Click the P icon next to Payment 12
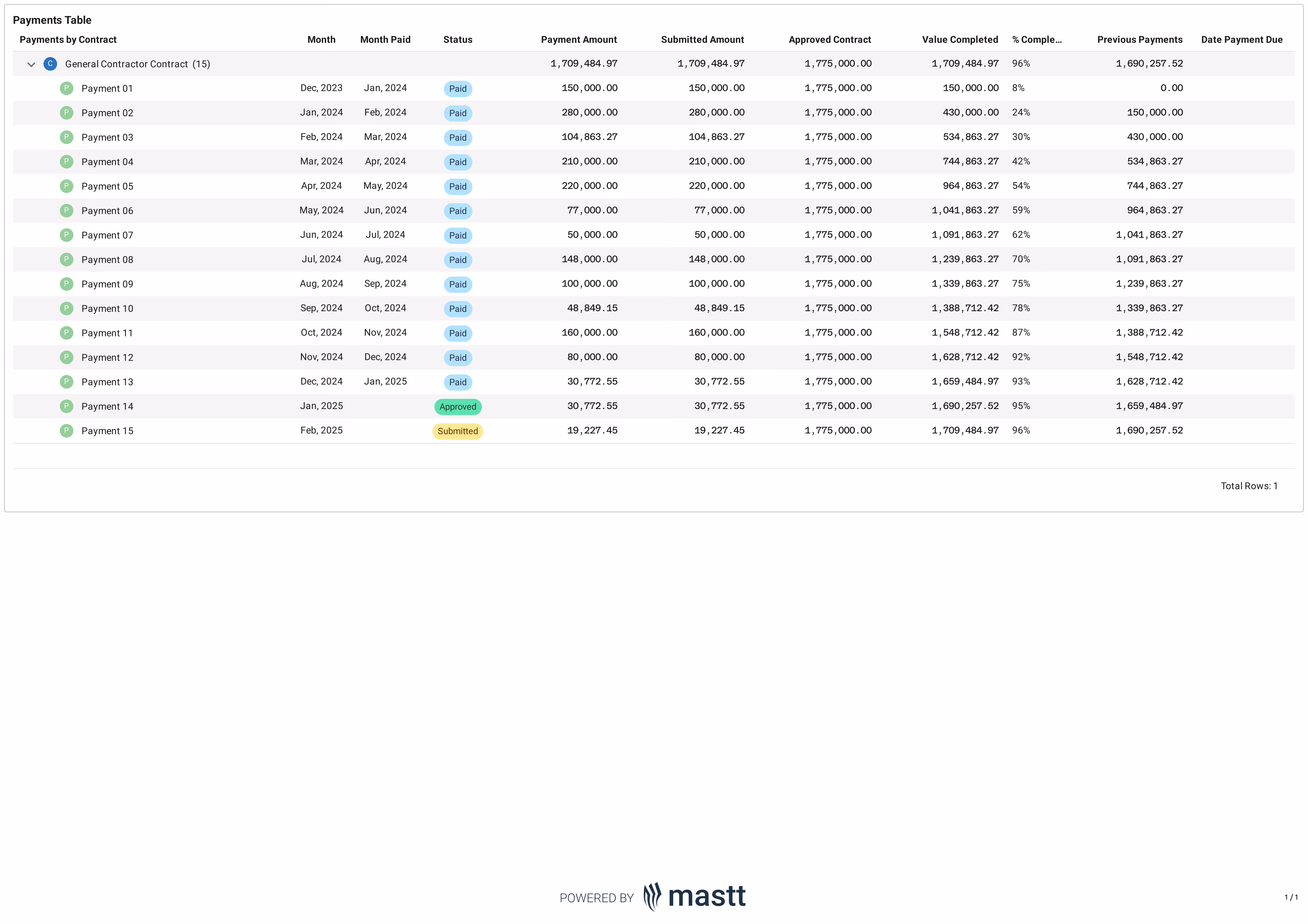Image resolution: width=1308 pixels, height=924 pixels. pyautogui.click(x=67, y=357)
